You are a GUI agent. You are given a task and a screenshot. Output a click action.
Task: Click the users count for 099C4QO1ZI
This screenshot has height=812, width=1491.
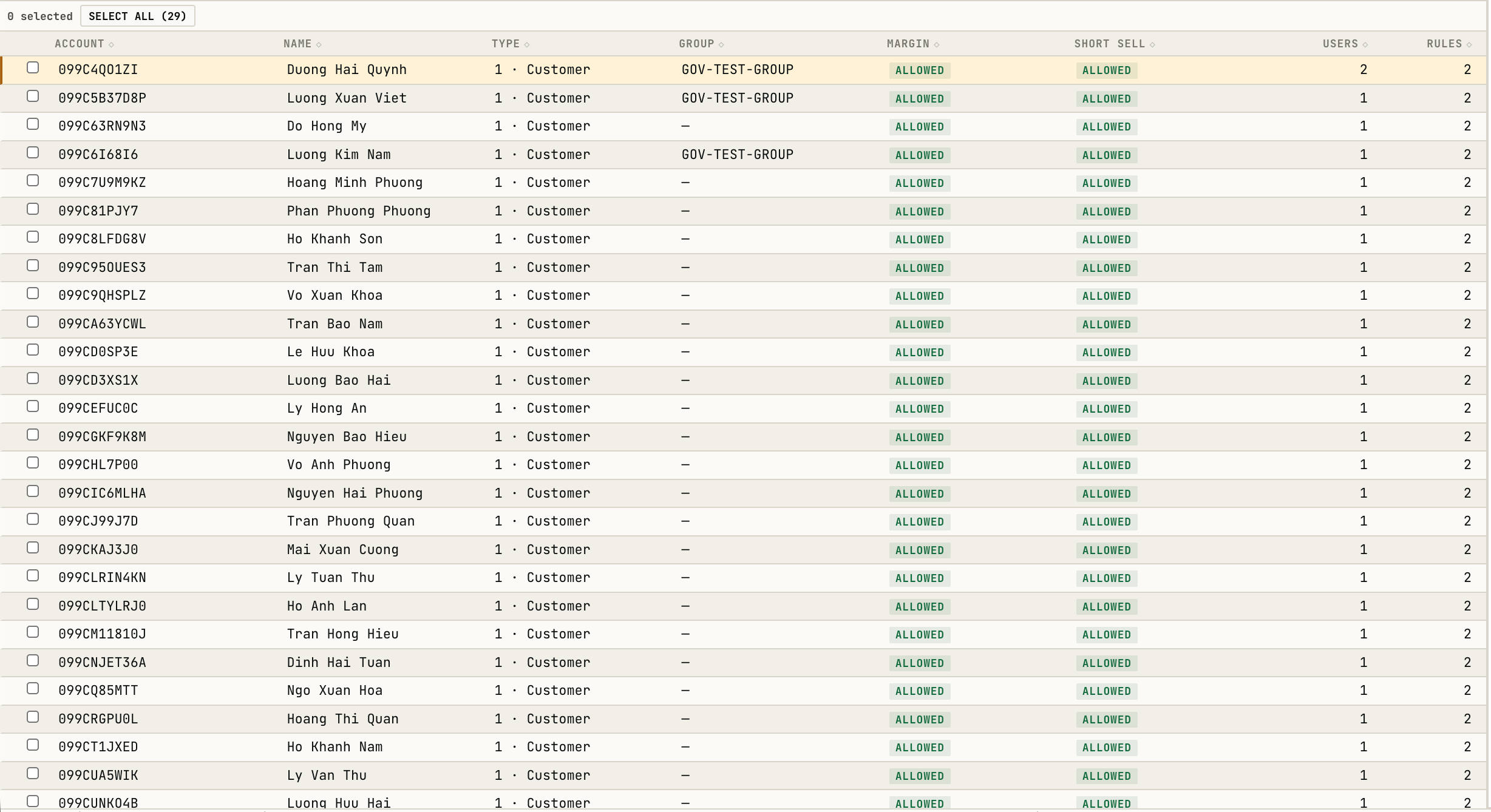(x=1364, y=70)
